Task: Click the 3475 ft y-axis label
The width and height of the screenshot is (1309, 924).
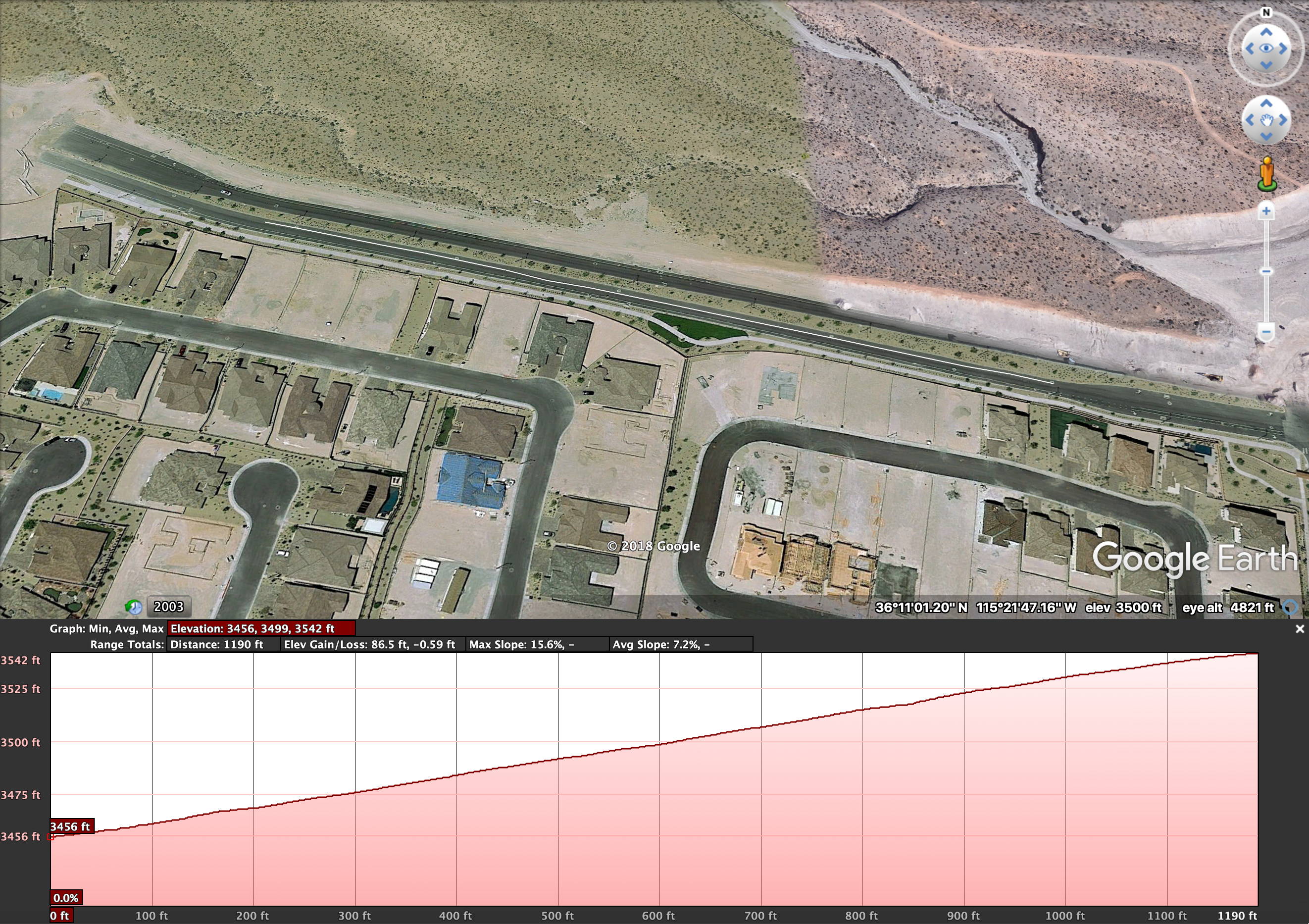Action: pos(20,795)
